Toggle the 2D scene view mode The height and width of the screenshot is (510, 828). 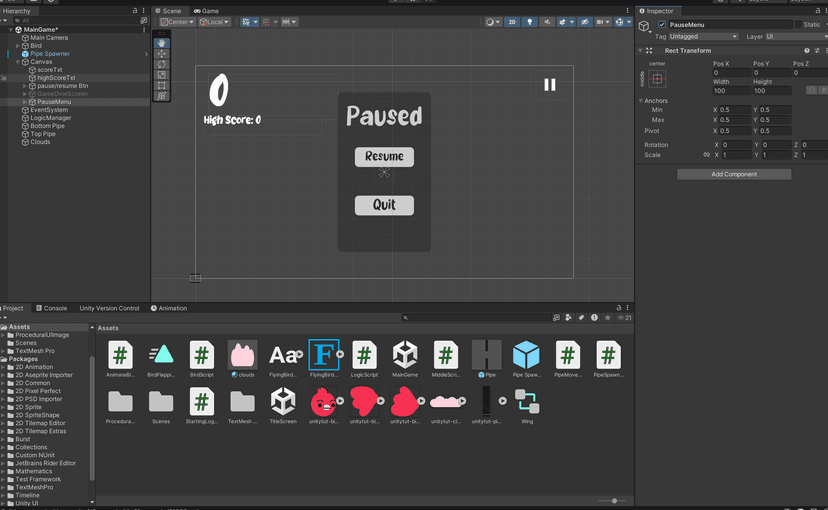[x=512, y=22]
